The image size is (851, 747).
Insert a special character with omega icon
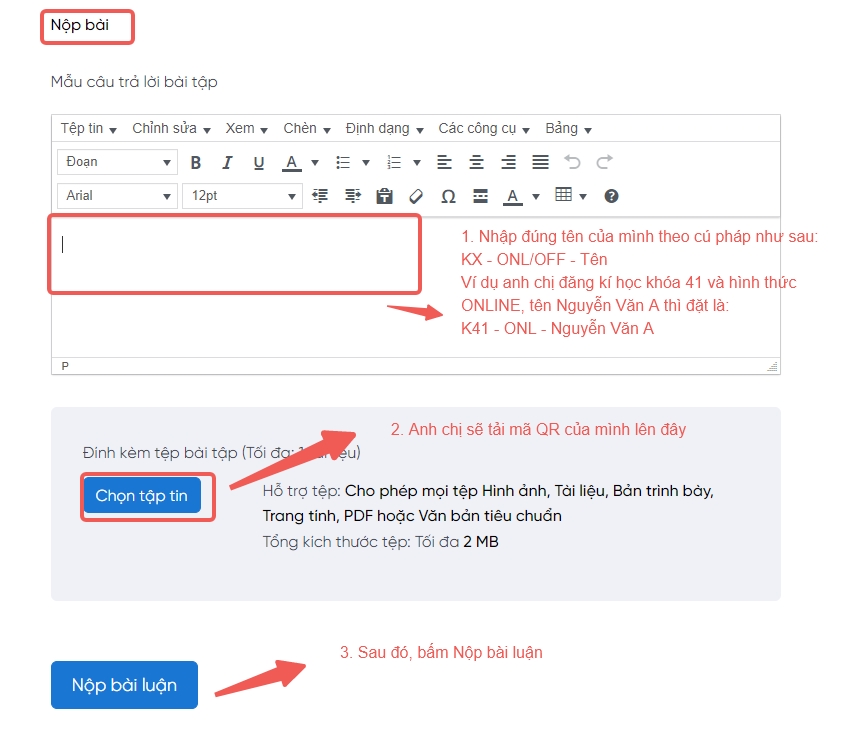click(448, 196)
